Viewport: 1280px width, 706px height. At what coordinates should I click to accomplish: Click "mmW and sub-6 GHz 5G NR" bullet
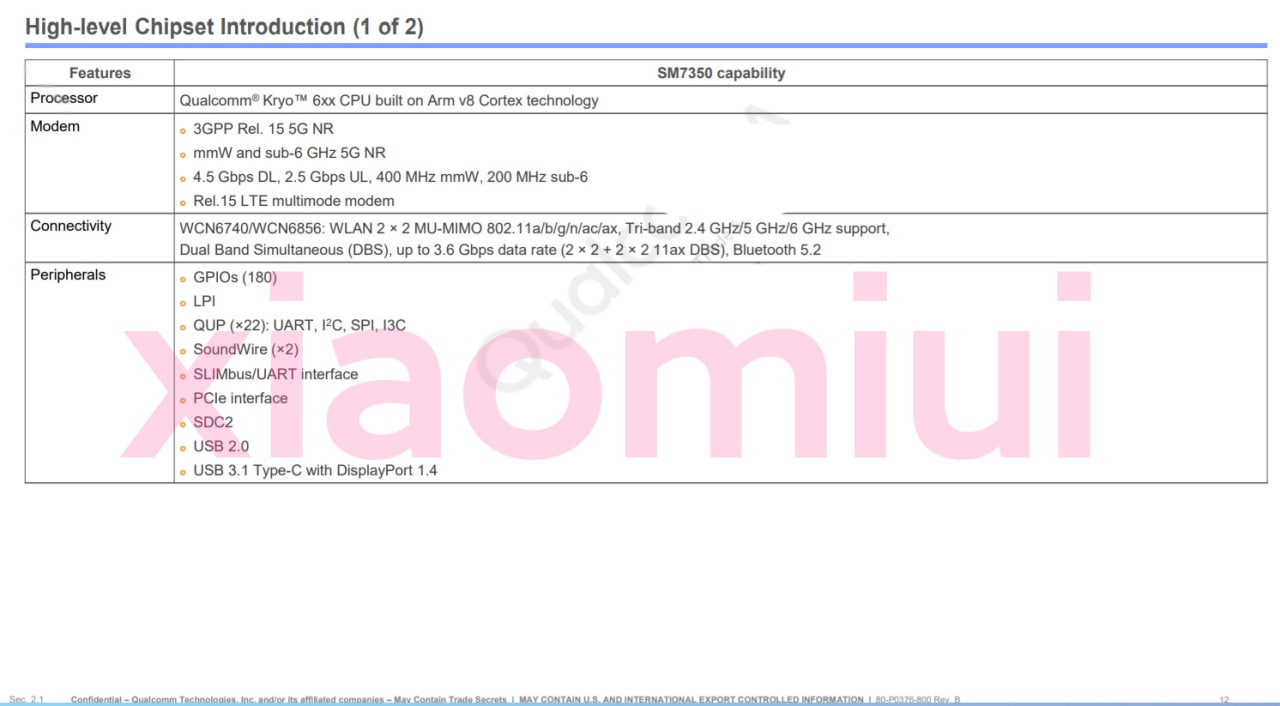pyautogui.click(x=289, y=153)
